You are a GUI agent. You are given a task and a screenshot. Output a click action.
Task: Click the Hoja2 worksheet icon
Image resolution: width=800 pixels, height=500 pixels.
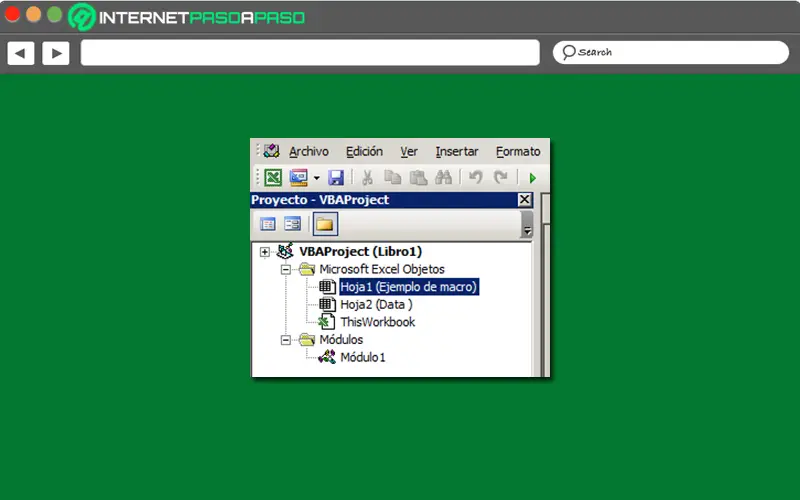pyautogui.click(x=327, y=305)
